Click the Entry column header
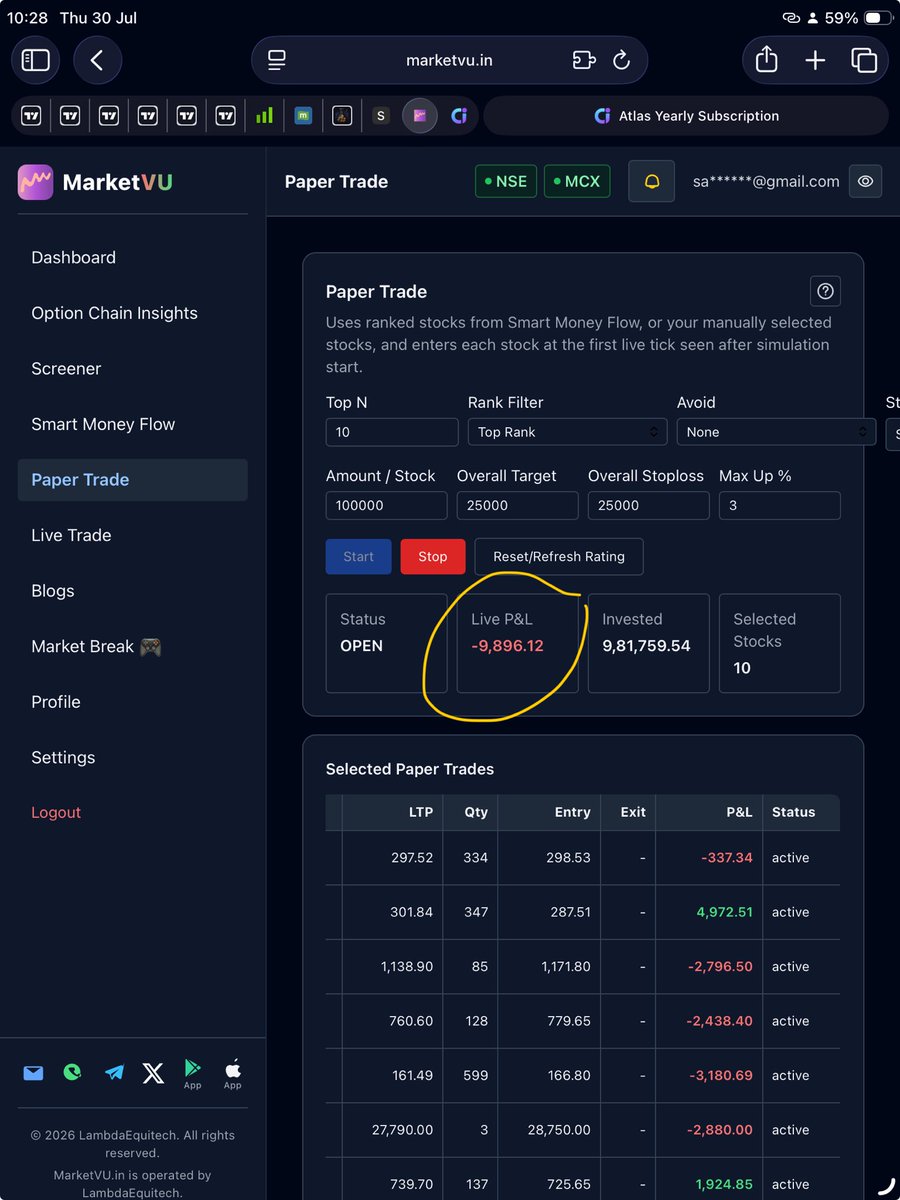 pyautogui.click(x=572, y=812)
